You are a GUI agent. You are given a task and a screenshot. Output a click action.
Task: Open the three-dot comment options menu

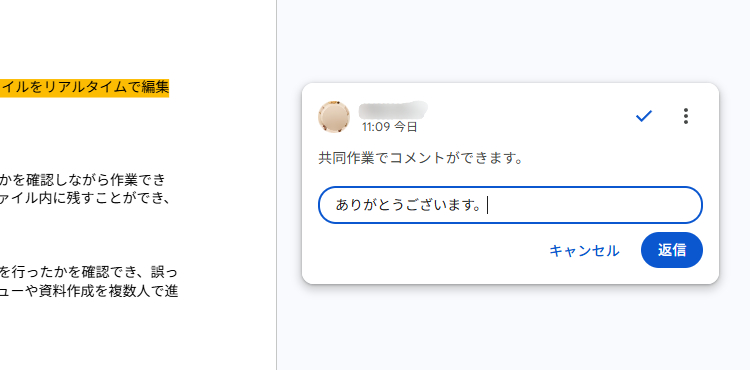686,116
